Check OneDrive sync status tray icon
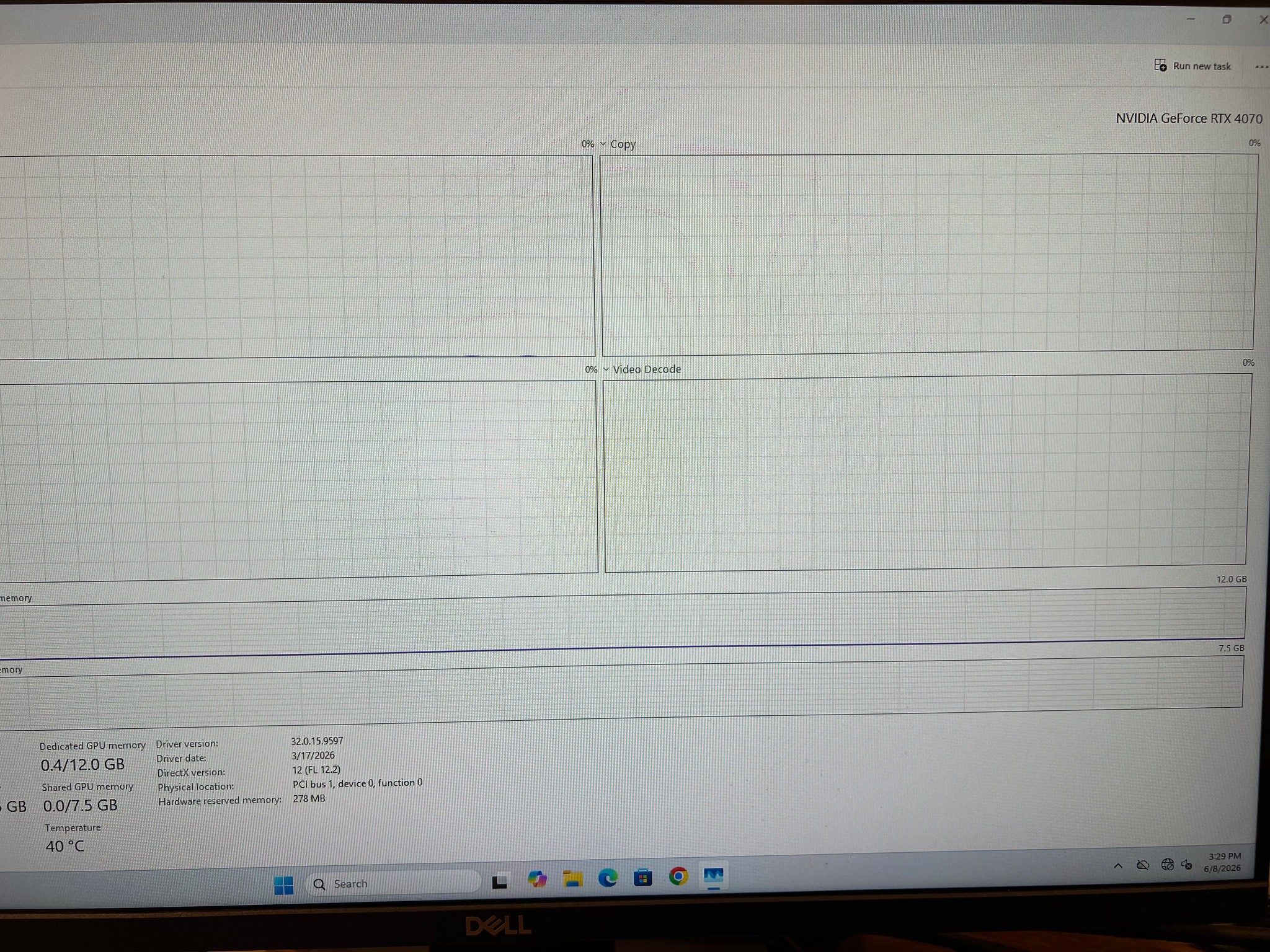Image resolution: width=1270 pixels, height=952 pixels. pos(1143,865)
